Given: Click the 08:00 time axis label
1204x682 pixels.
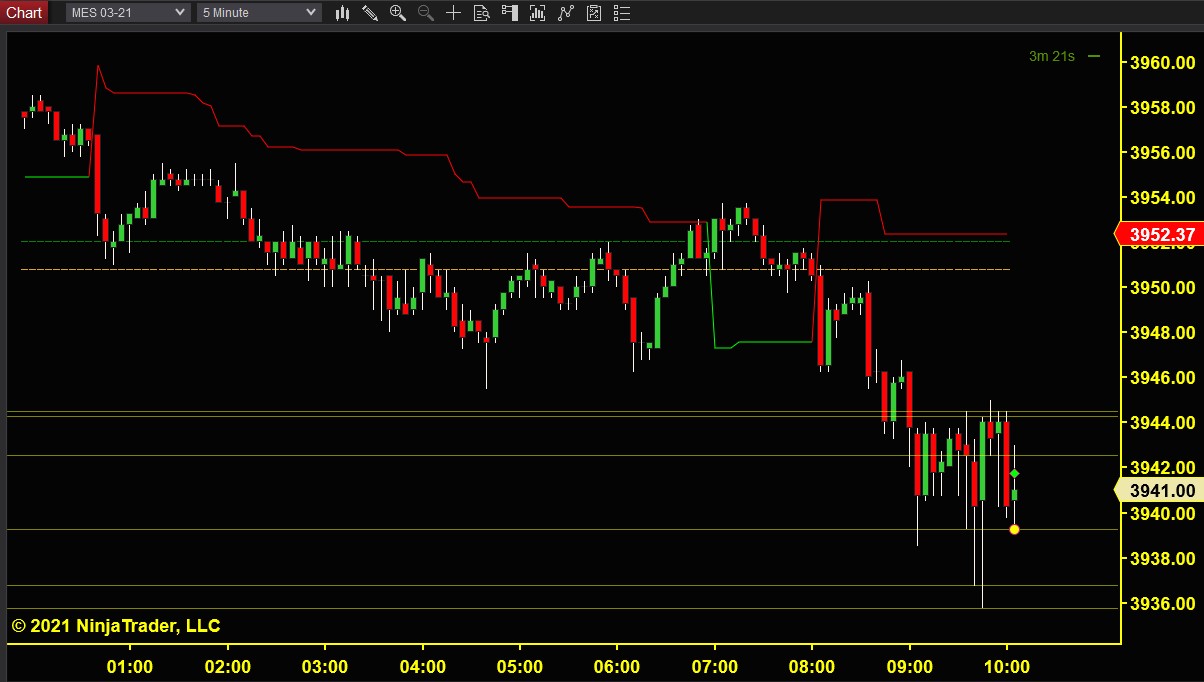Looking at the screenshot, I should pyautogui.click(x=812, y=667).
